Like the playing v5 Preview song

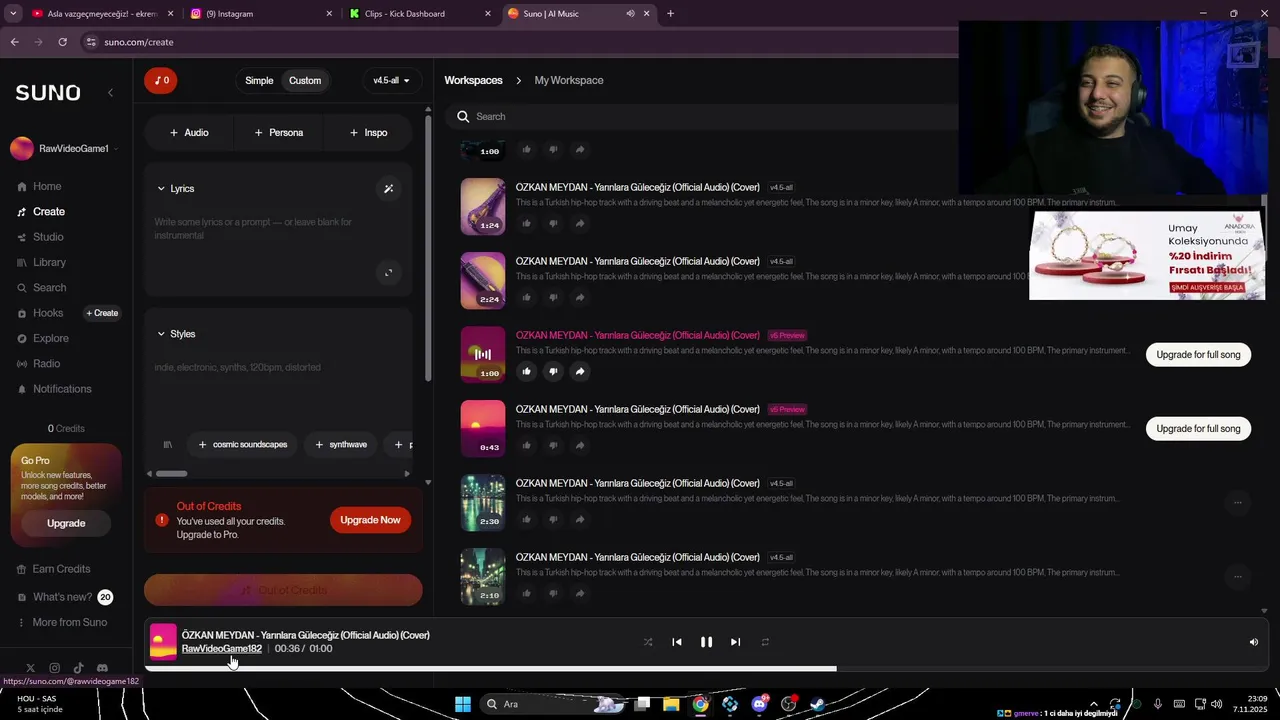tap(526, 371)
